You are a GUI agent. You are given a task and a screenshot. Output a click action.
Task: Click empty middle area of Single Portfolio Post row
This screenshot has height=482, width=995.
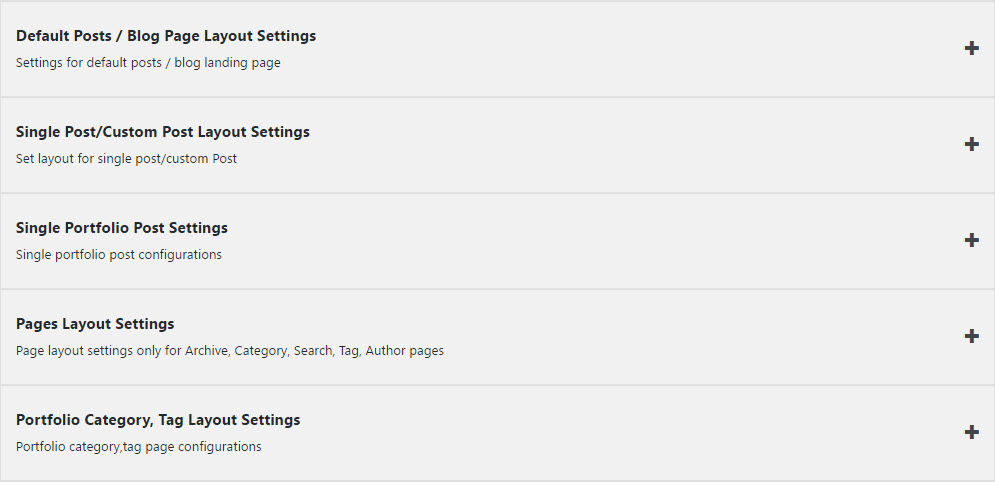(x=620, y=240)
